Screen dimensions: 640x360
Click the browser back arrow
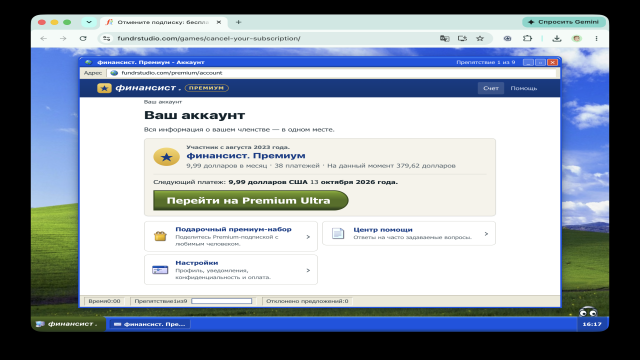point(44,38)
